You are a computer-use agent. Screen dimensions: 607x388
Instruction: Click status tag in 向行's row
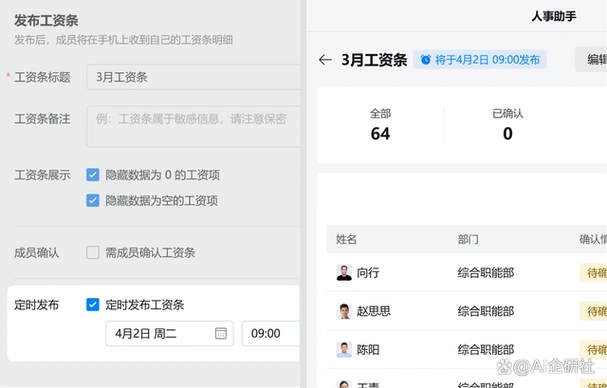coord(593,273)
